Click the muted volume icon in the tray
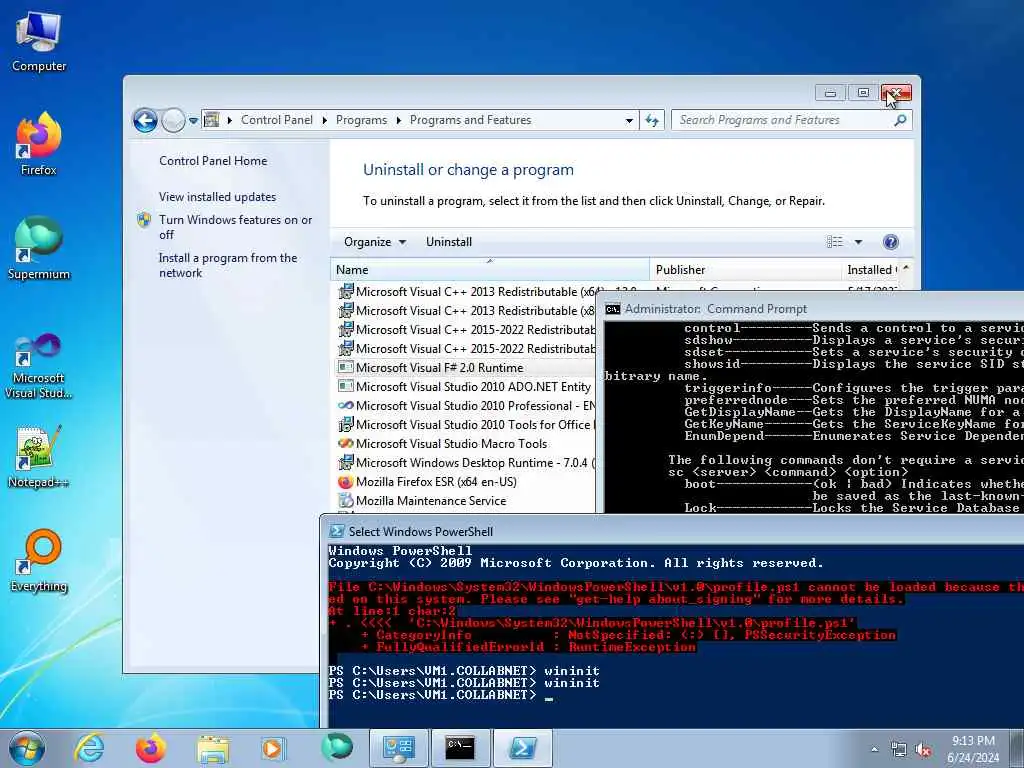This screenshot has height=768, width=1024. pos(923,750)
